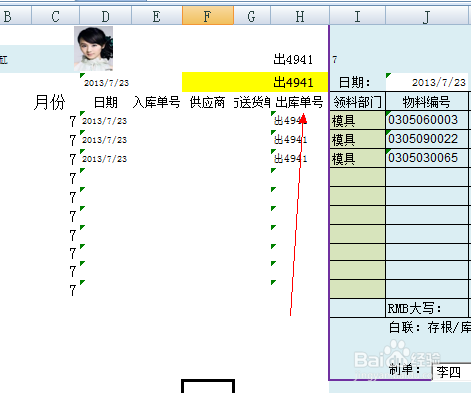Click the 7 cell in column I top row
Image resolution: width=471 pixels, height=393 pixels.
pyautogui.click(x=335, y=60)
